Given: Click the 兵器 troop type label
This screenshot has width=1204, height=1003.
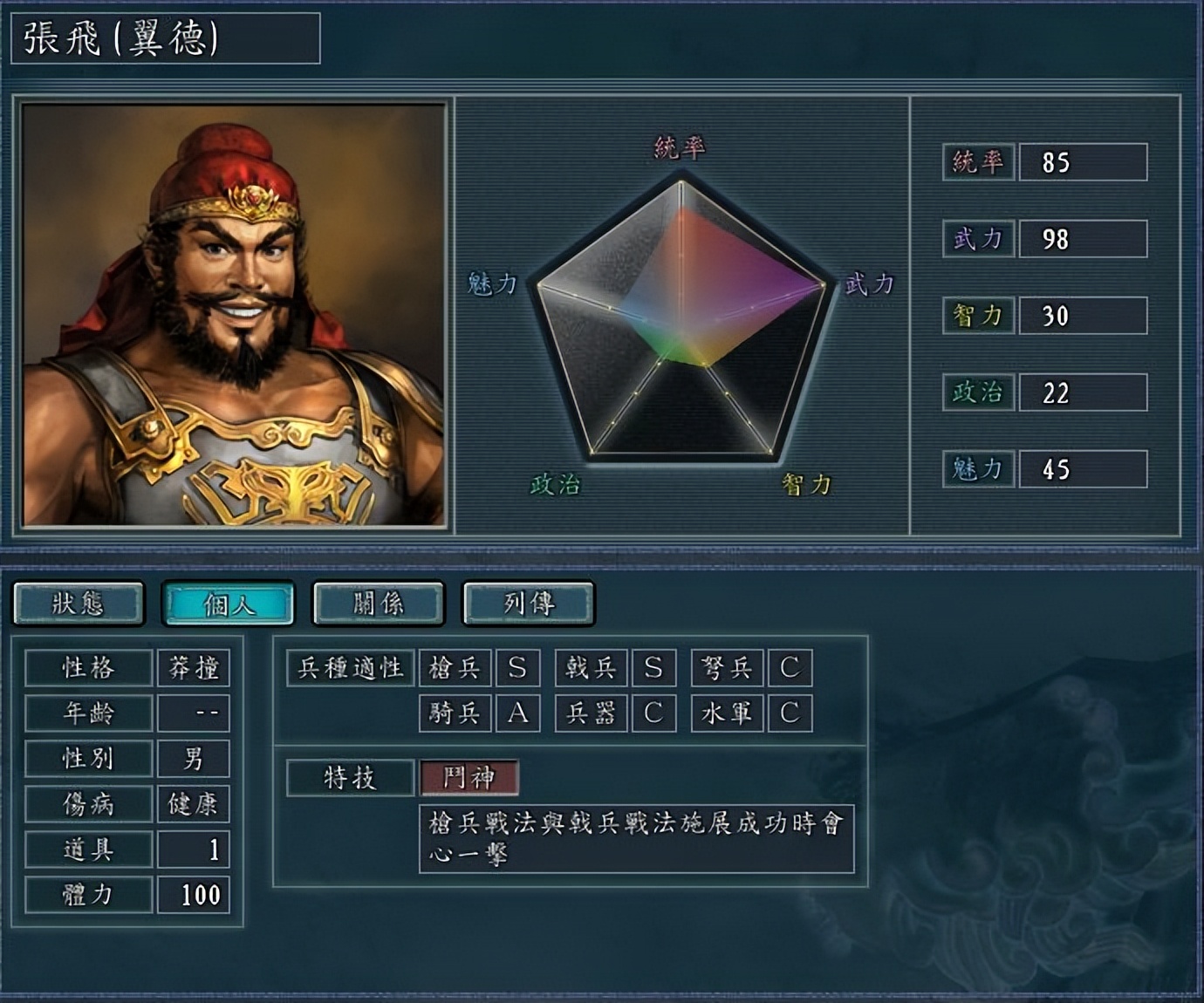Looking at the screenshot, I should point(591,713).
